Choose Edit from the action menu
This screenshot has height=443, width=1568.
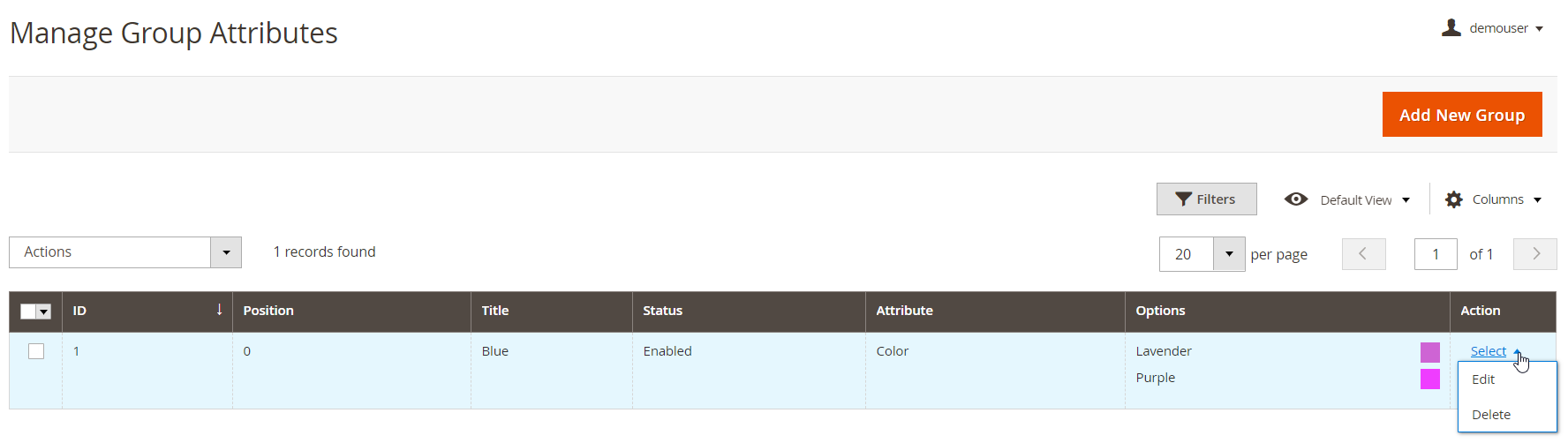pyautogui.click(x=1483, y=379)
